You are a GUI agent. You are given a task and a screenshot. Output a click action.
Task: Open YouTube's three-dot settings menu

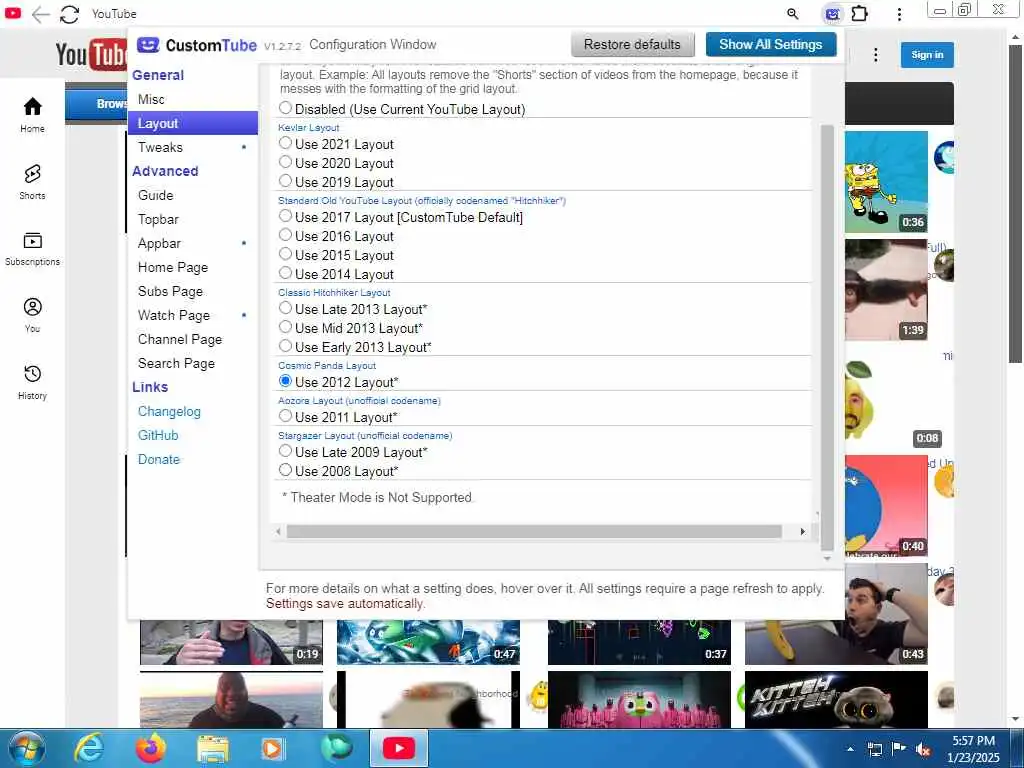(x=876, y=55)
